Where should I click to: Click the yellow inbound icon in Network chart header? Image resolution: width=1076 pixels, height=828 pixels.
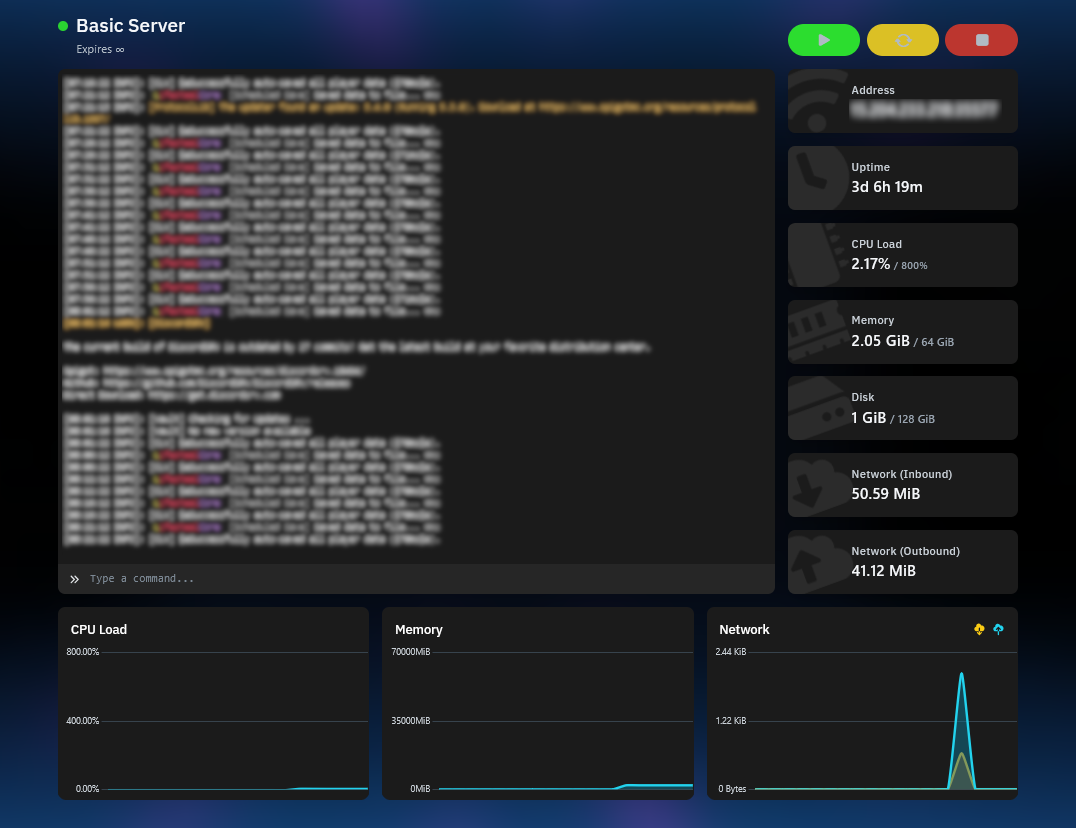[x=979, y=629]
